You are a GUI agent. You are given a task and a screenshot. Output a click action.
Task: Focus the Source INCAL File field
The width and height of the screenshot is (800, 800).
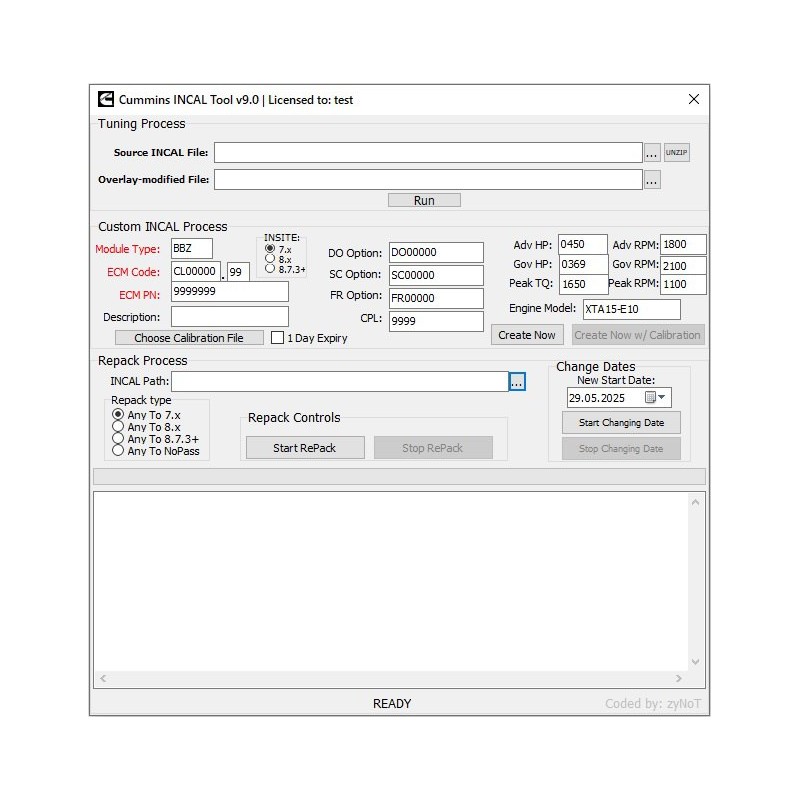click(x=428, y=153)
